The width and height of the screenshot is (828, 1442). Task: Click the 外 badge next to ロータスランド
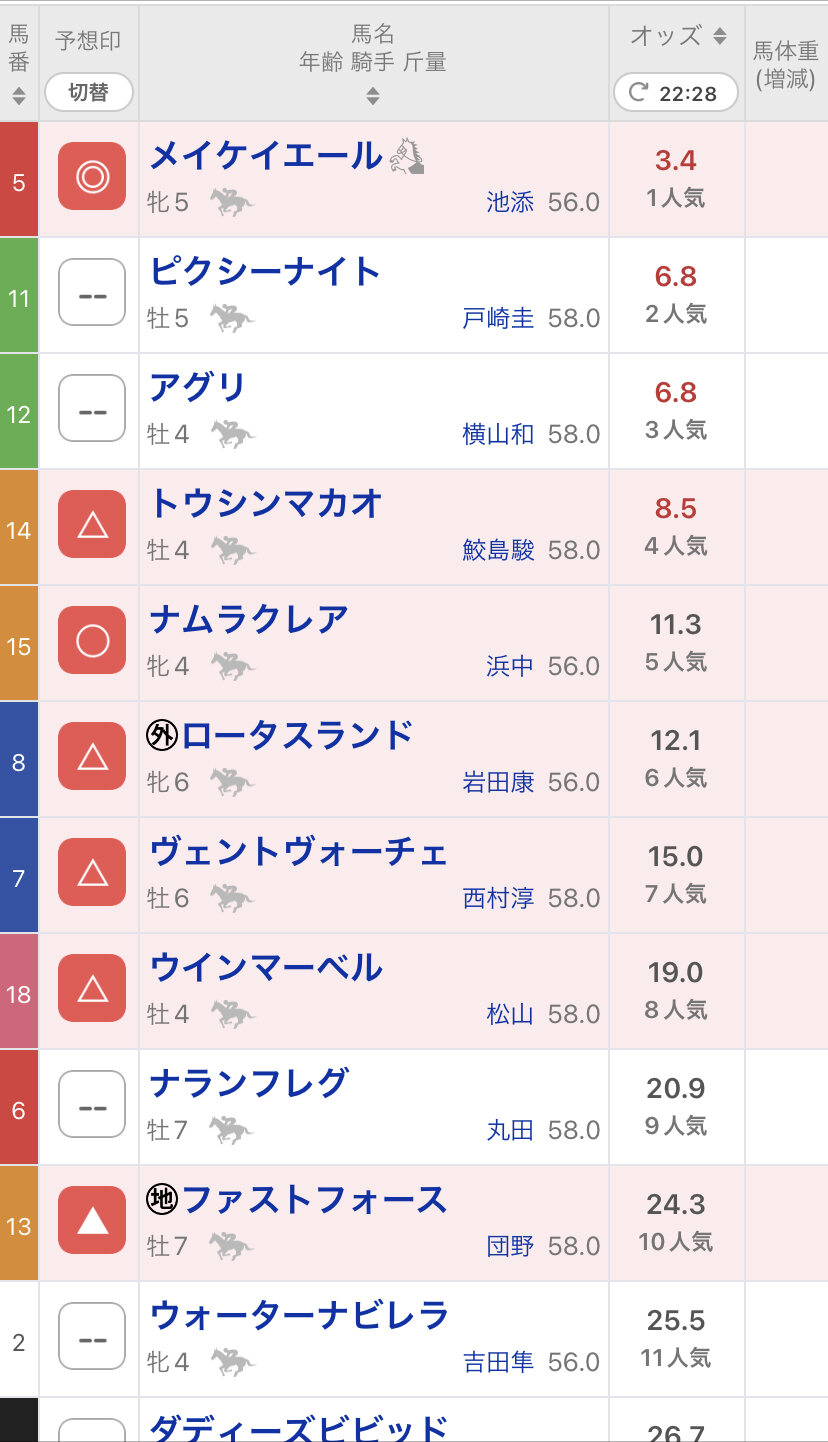(x=162, y=736)
